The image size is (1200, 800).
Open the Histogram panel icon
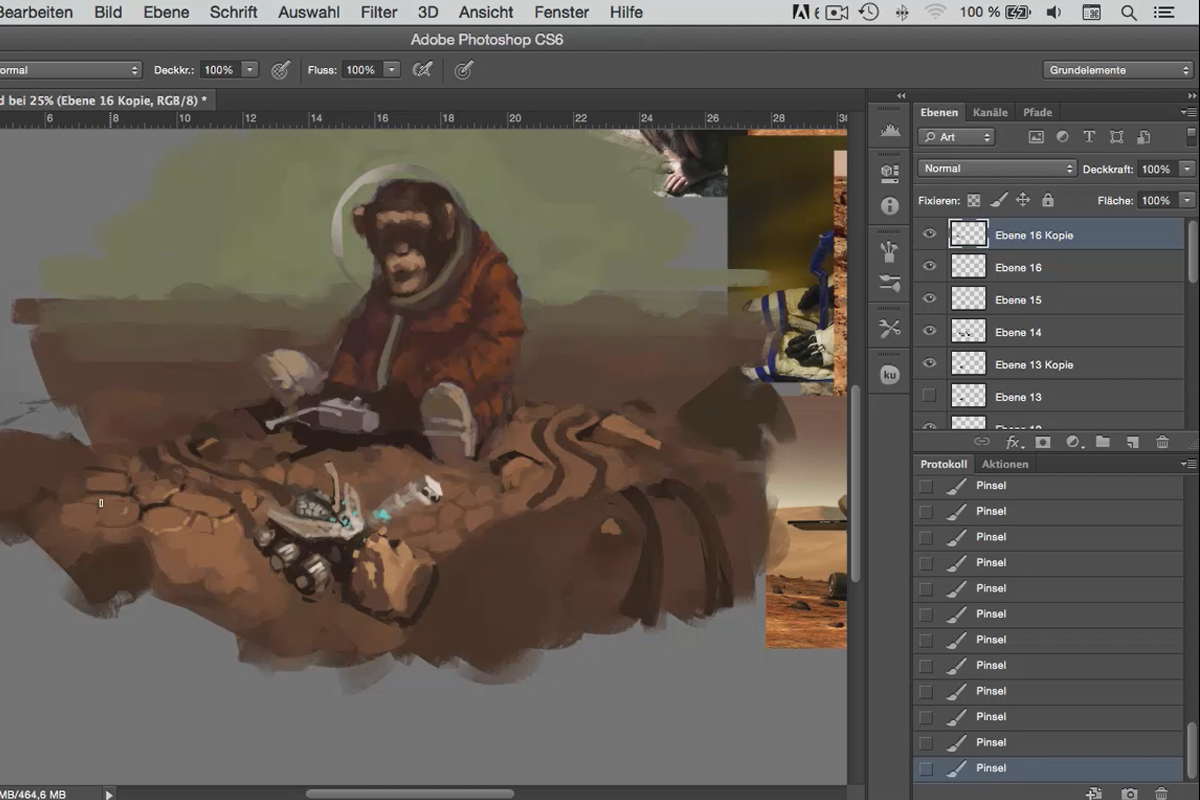click(889, 130)
